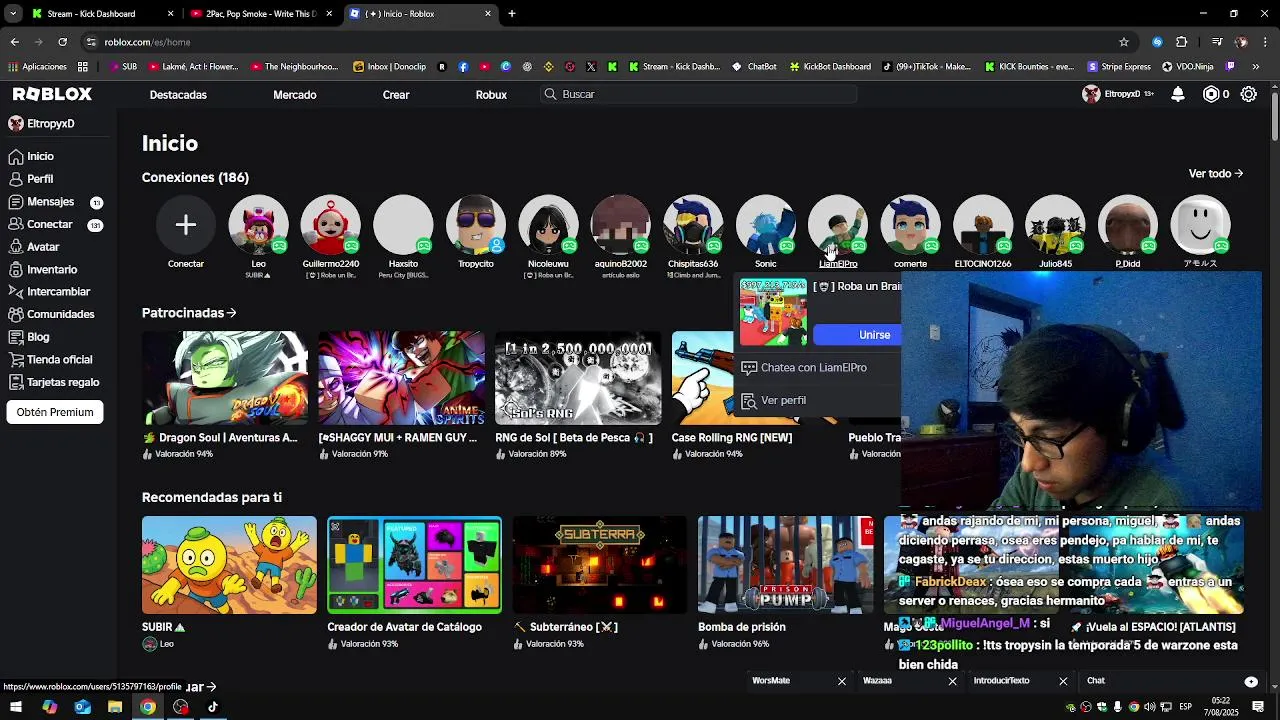Close the Stream - Kick Dashboard tab
The image size is (1280, 720).
coord(171,14)
